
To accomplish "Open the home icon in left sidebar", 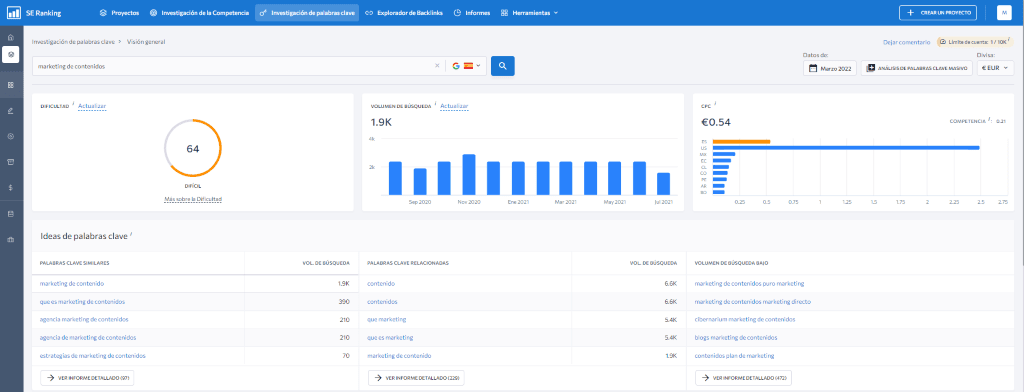I will (x=10, y=37).
